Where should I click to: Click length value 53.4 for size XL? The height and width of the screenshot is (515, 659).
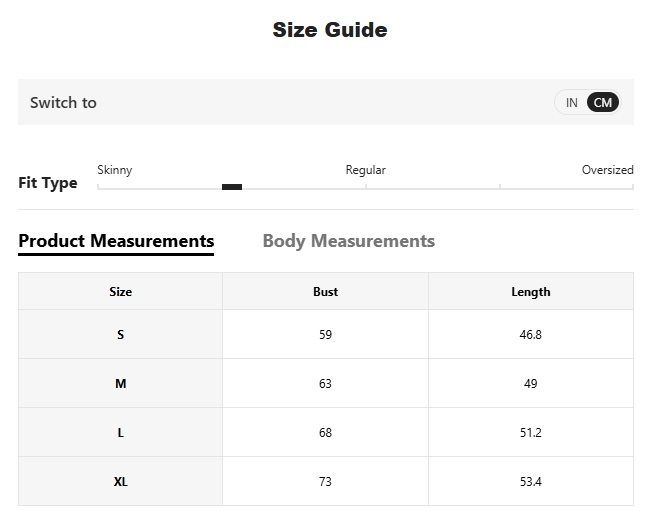[x=530, y=482]
